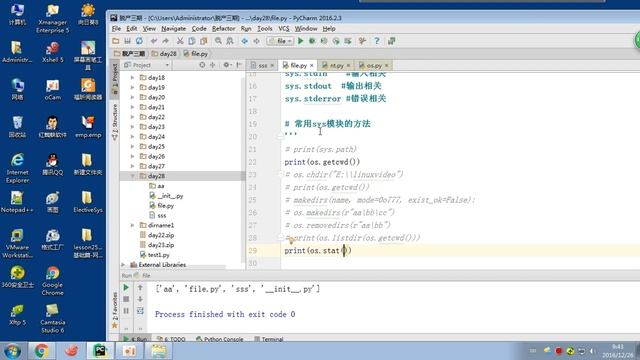Image resolution: width=640 pixels, height=360 pixels.
Task: Open the 6: TODO tool window
Action: point(171,339)
